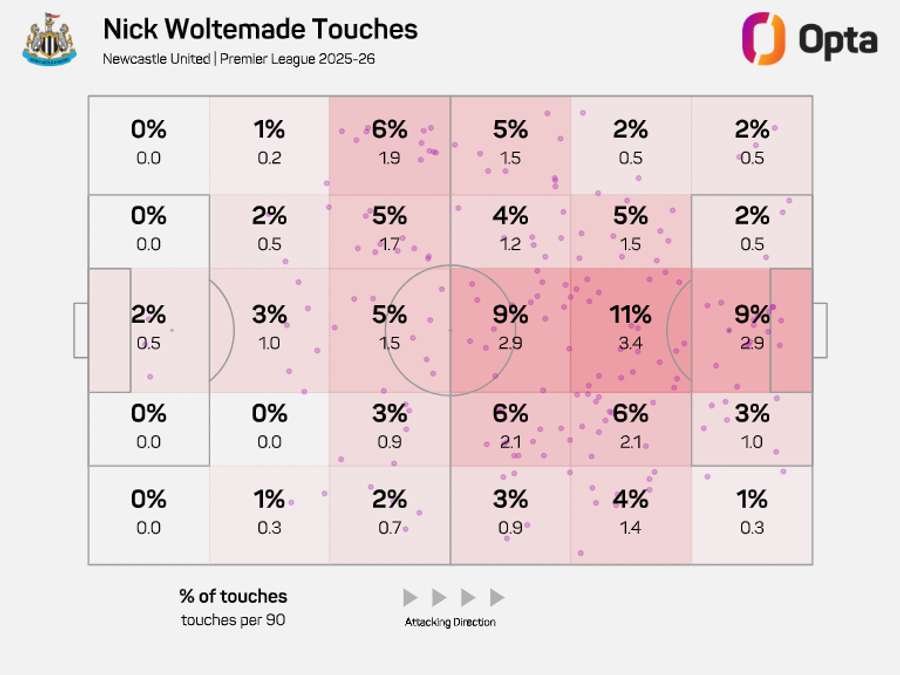Click the second attacking direction arrow
This screenshot has height=675, width=900.
coord(439,598)
